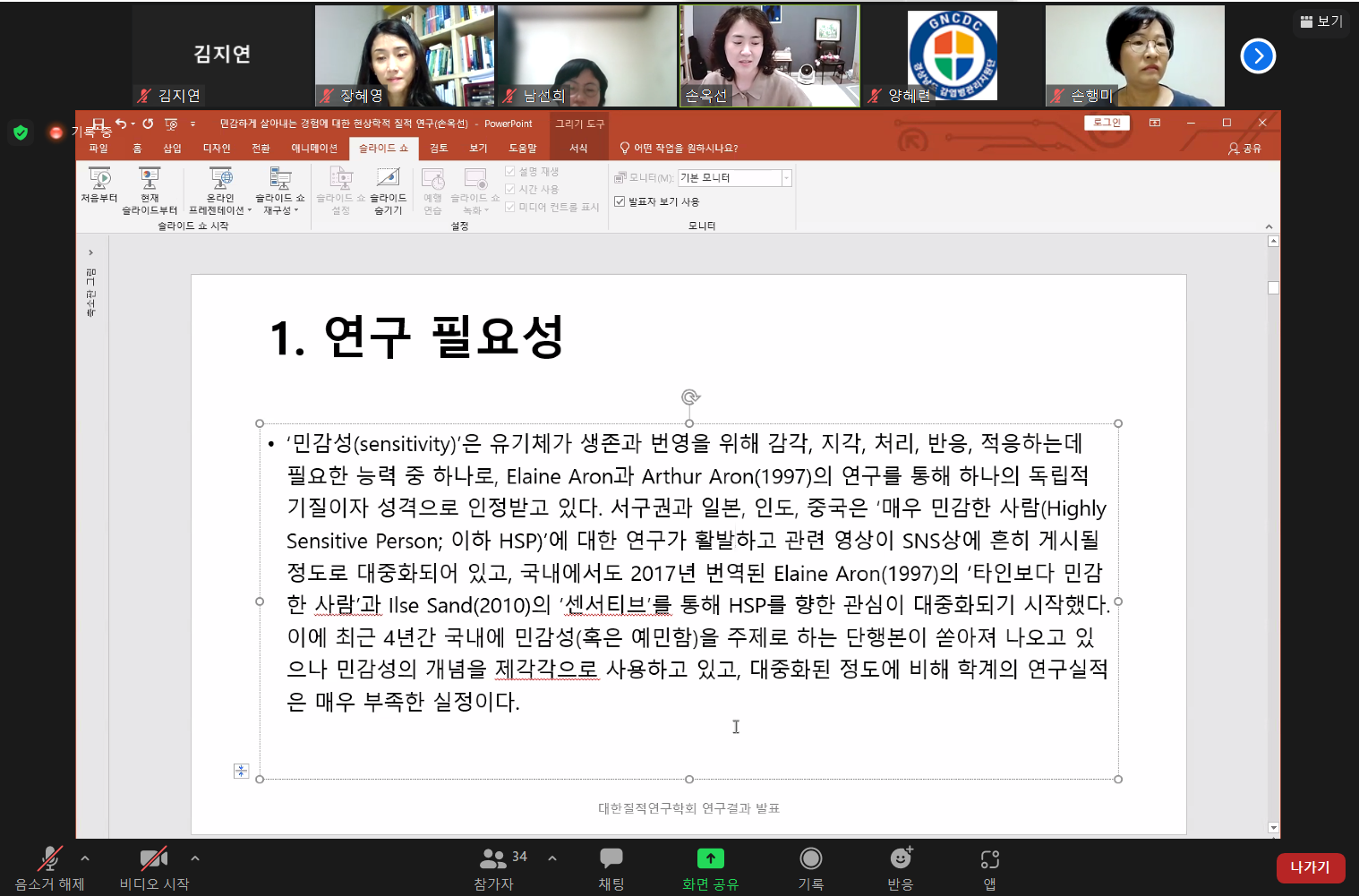Open review (검토) tab

(x=439, y=149)
